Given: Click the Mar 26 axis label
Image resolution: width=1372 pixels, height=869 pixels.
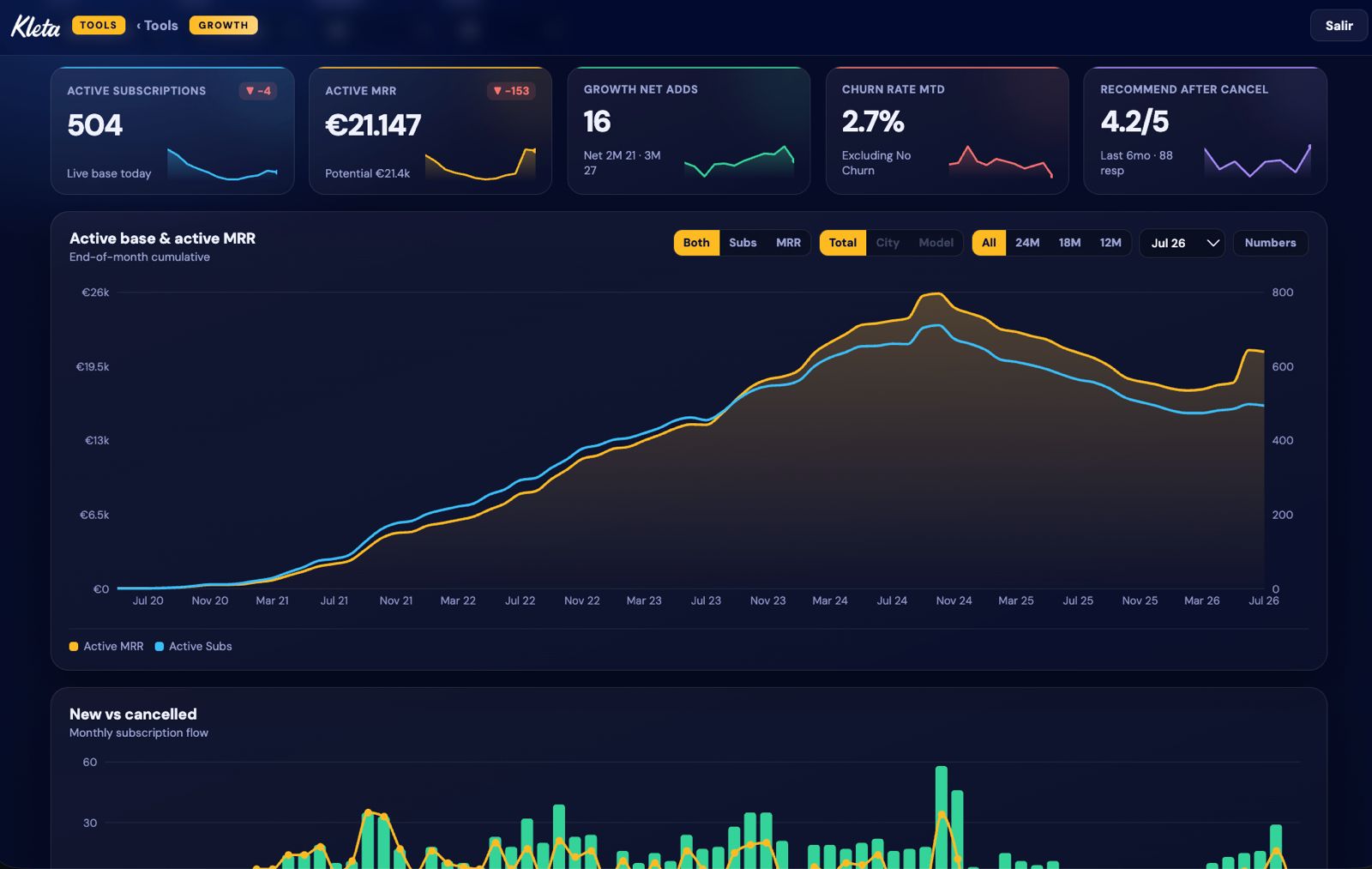Looking at the screenshot, I should 1201,600.
